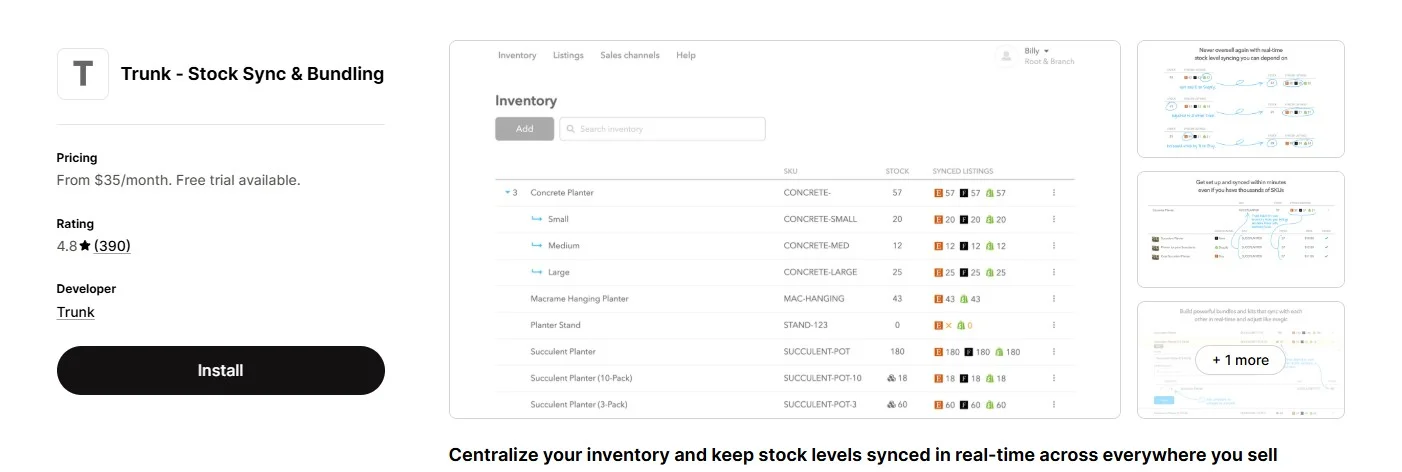The height and width of the screenshot is (472, 1402).
Task: Click the variant arrow icon next to Small
Action: click(537, 219)
